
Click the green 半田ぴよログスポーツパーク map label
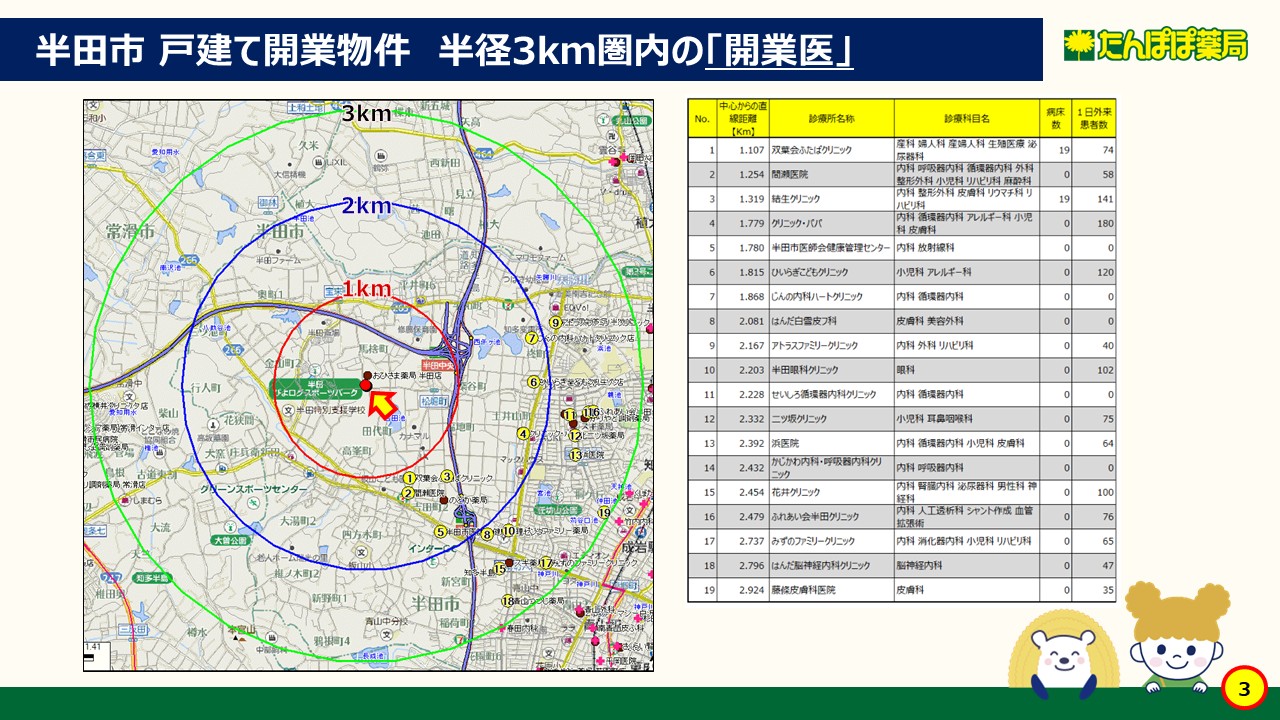(x=316, y=390)
